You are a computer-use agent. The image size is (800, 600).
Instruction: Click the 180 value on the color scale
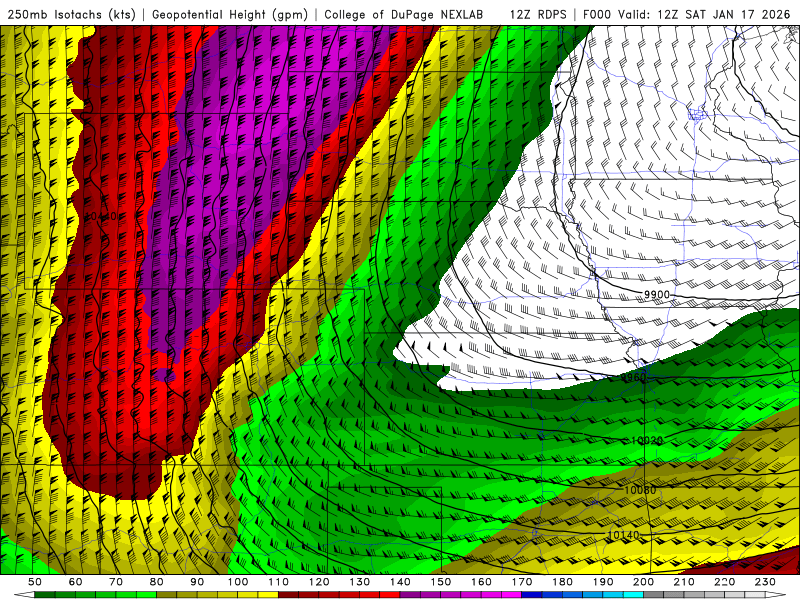click(562, 582)
